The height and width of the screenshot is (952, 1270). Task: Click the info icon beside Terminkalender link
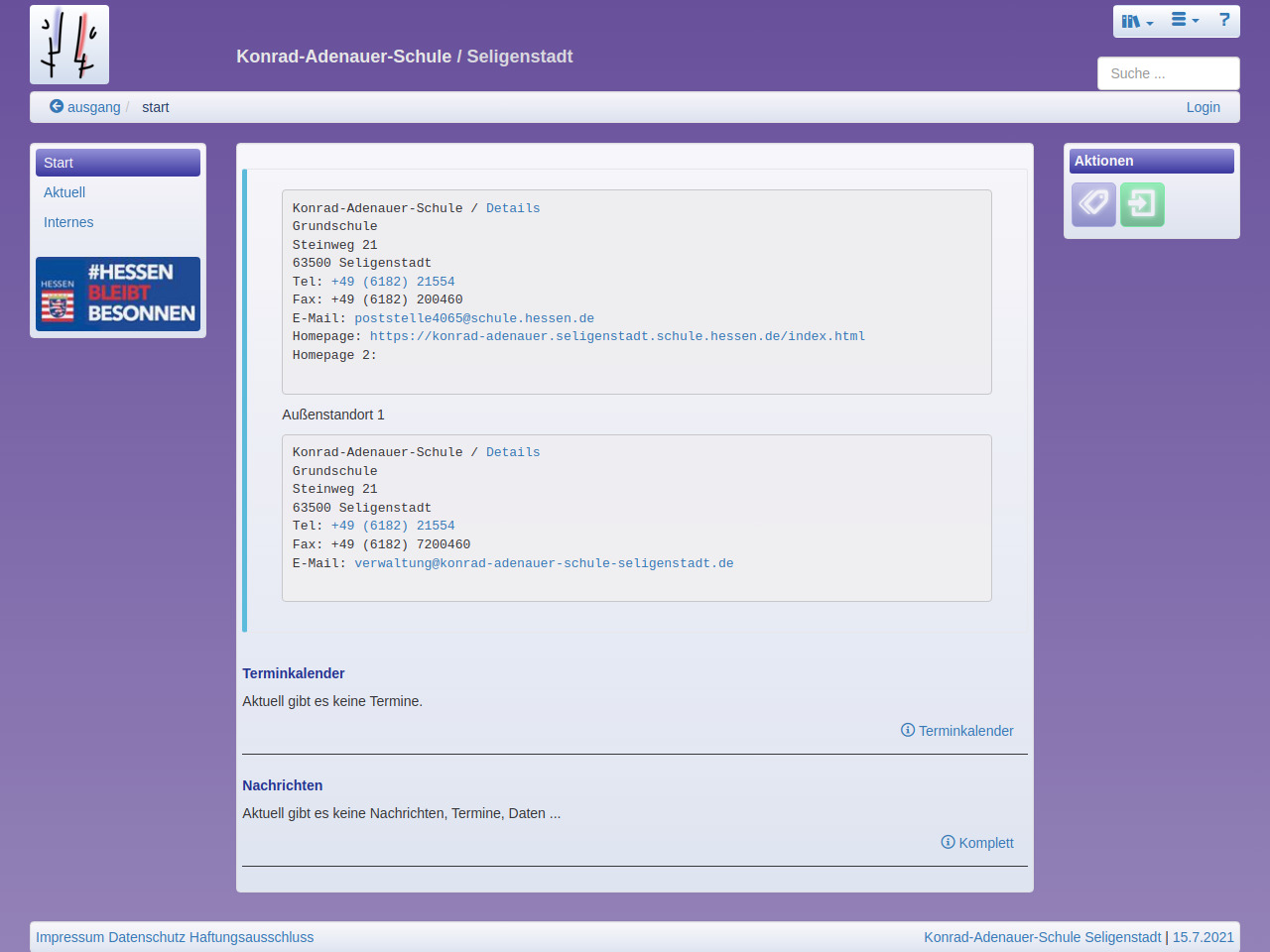click(907, 730)
